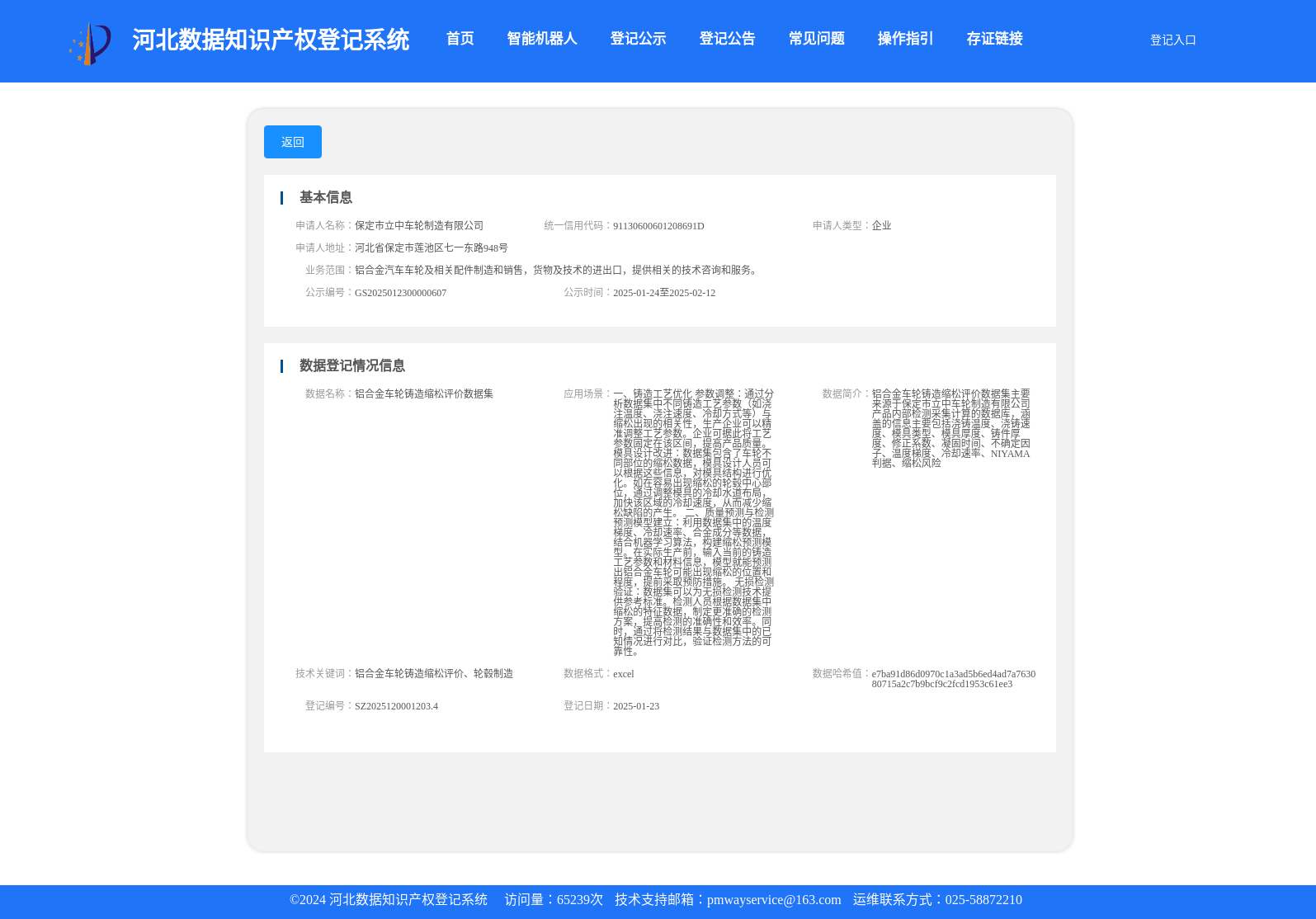Click the 数据哈希值 label
Screen dimensions: 1316x919
click(x=842, y=673)
